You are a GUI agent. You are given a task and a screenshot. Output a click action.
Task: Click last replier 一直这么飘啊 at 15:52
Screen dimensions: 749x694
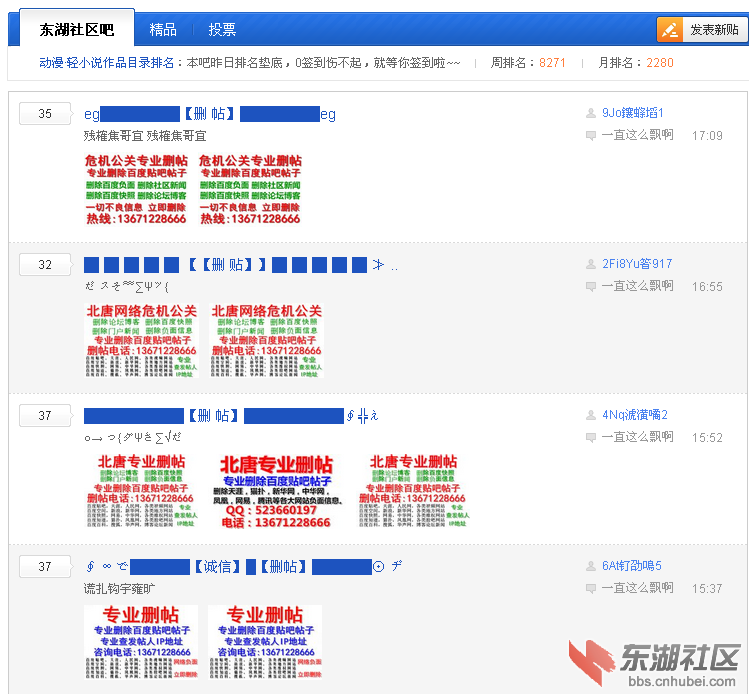(x=637, y=437)
